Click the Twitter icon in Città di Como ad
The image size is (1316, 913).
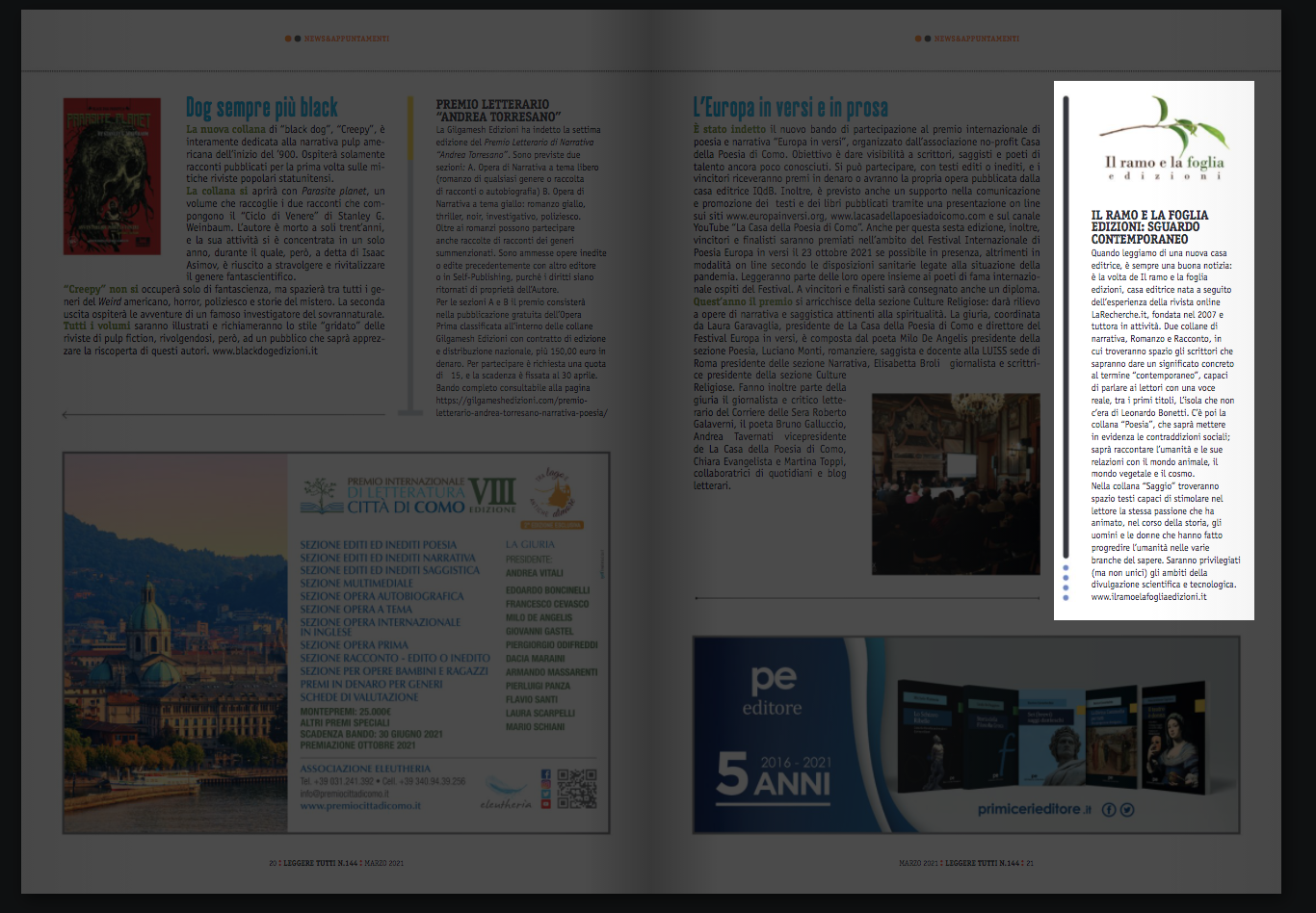546,794
